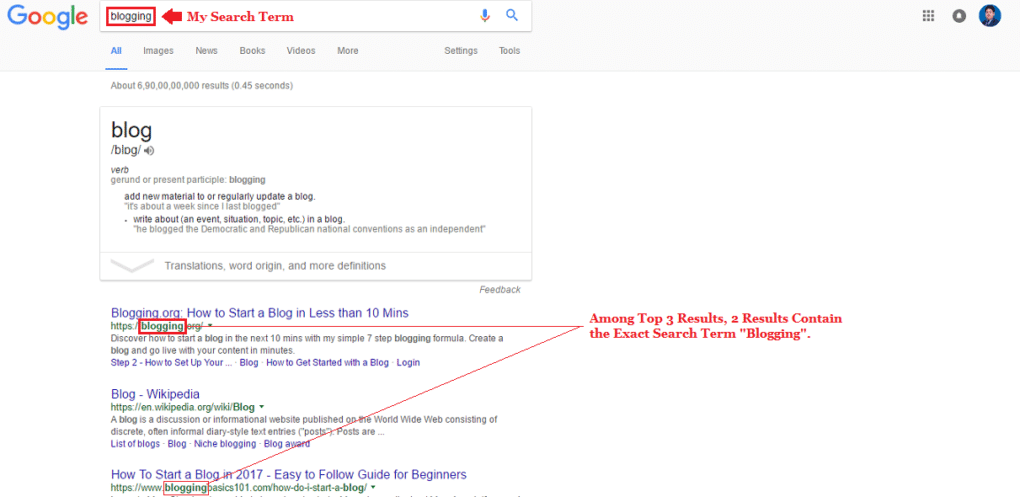
Task: Click the https://en.wikipedia.org/wiki/Blog URL text
Action: (183, 407)
